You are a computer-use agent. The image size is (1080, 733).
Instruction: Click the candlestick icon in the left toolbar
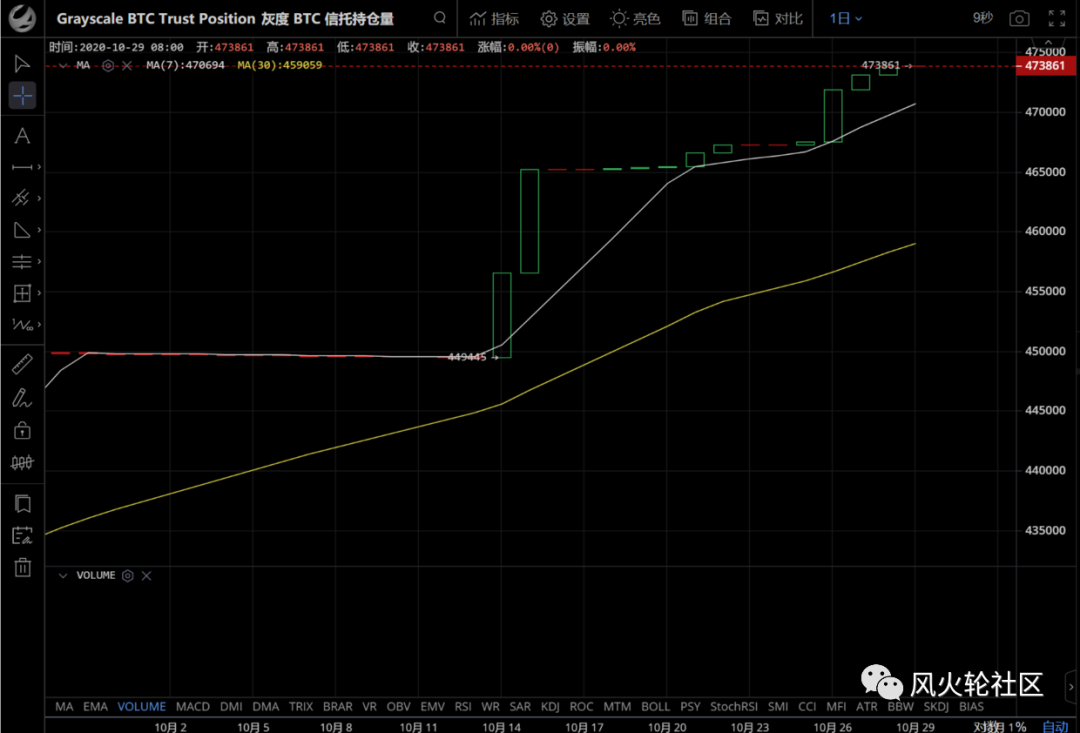point(22,462)
